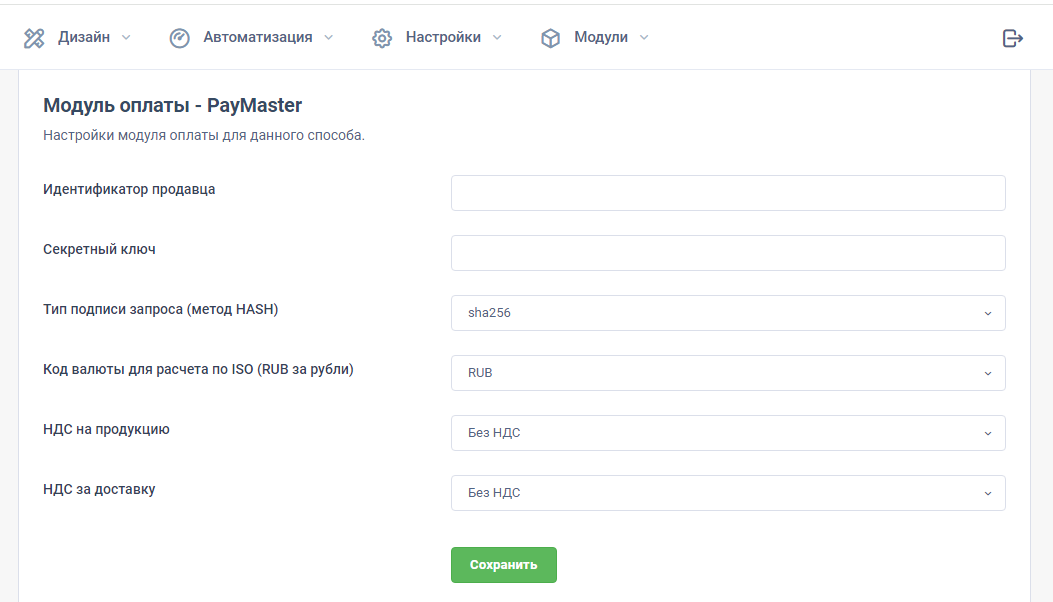1053x602 pixels.
Task: Click the Settings gear icon
Action: coord(382,38)
